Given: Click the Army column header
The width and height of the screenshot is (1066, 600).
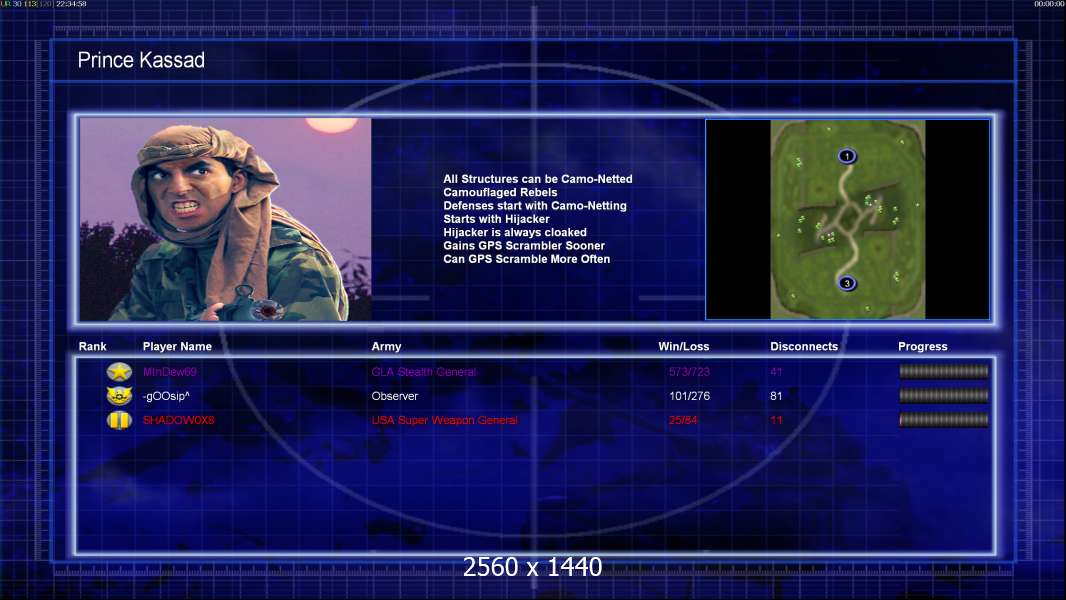Looking at the screenshot, I should (x=386, y=347).
